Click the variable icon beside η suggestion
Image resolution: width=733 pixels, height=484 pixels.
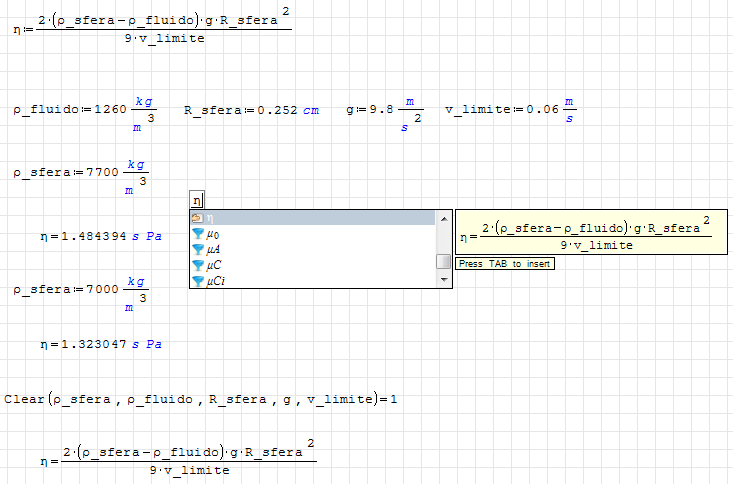pos(197,218)
